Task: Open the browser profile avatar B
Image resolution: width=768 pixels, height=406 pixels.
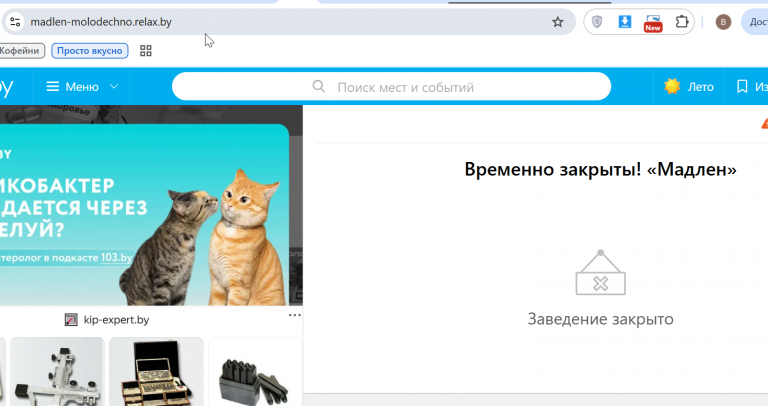Action: tap(723, 22)
